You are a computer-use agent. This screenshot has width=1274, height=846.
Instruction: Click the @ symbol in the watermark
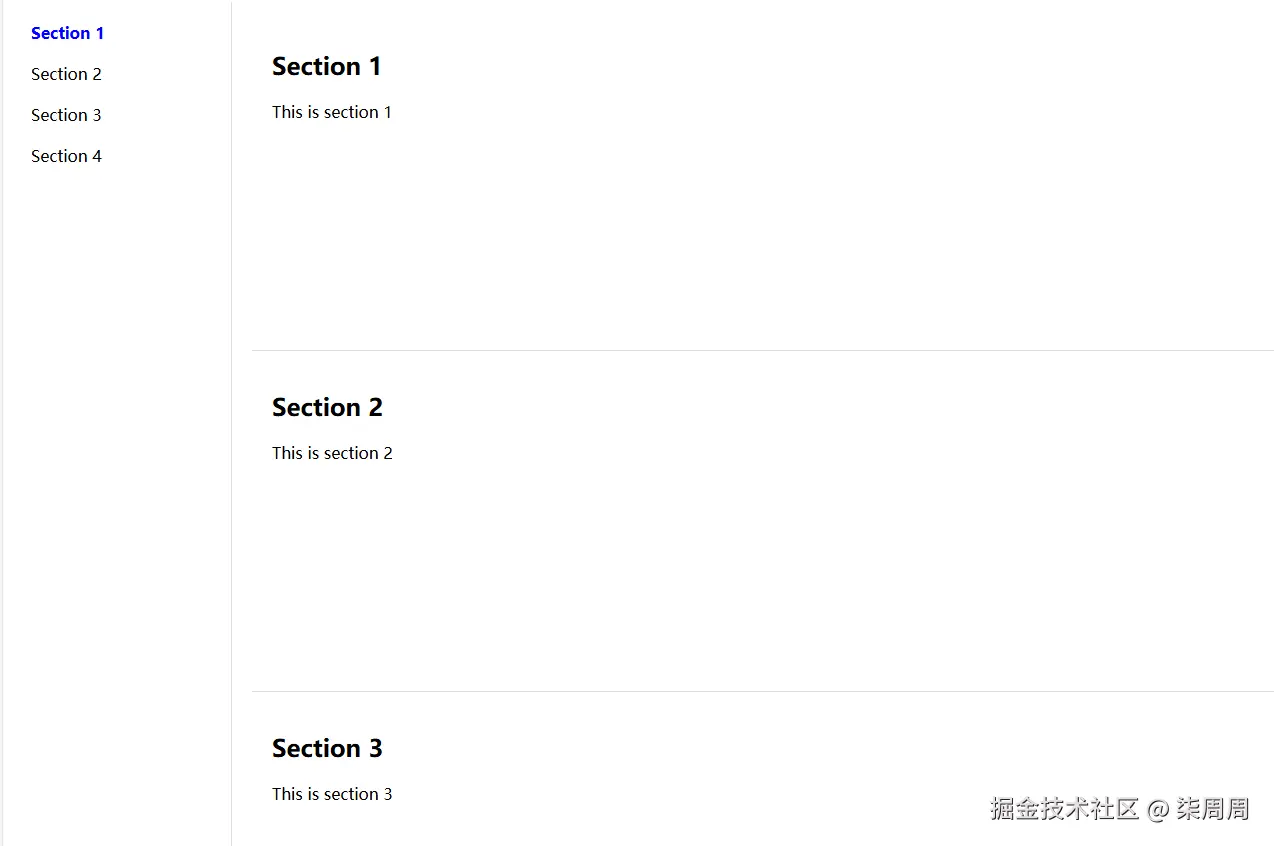click(x=1157, y=810)
